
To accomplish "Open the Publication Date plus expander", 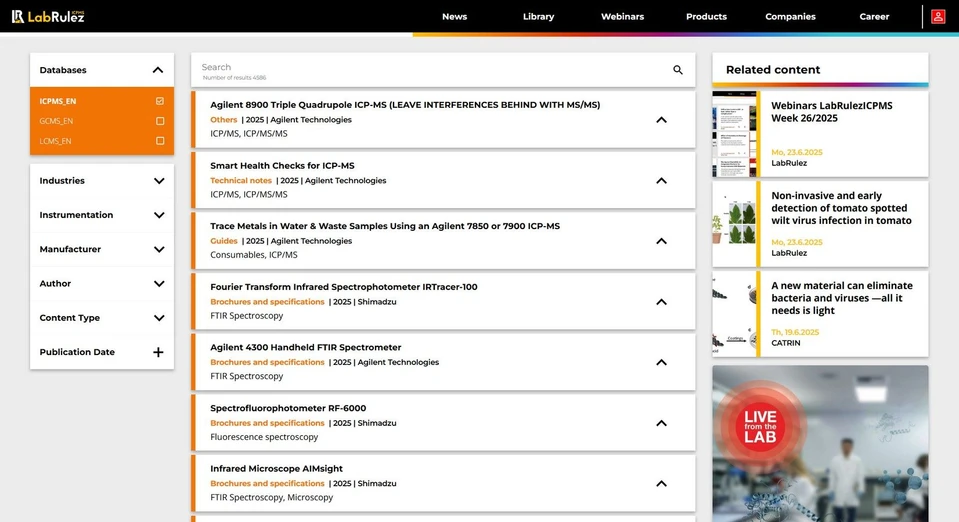I will pos(158,352).
